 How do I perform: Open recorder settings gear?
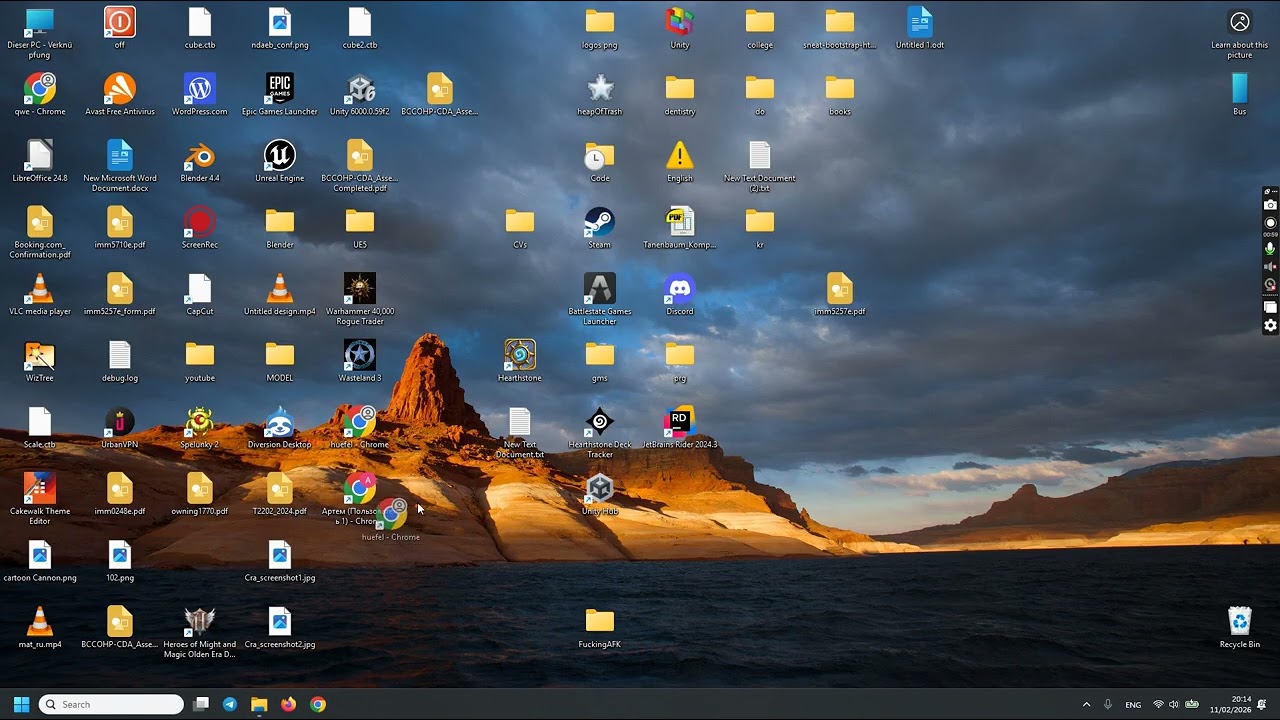[1271, 326]
